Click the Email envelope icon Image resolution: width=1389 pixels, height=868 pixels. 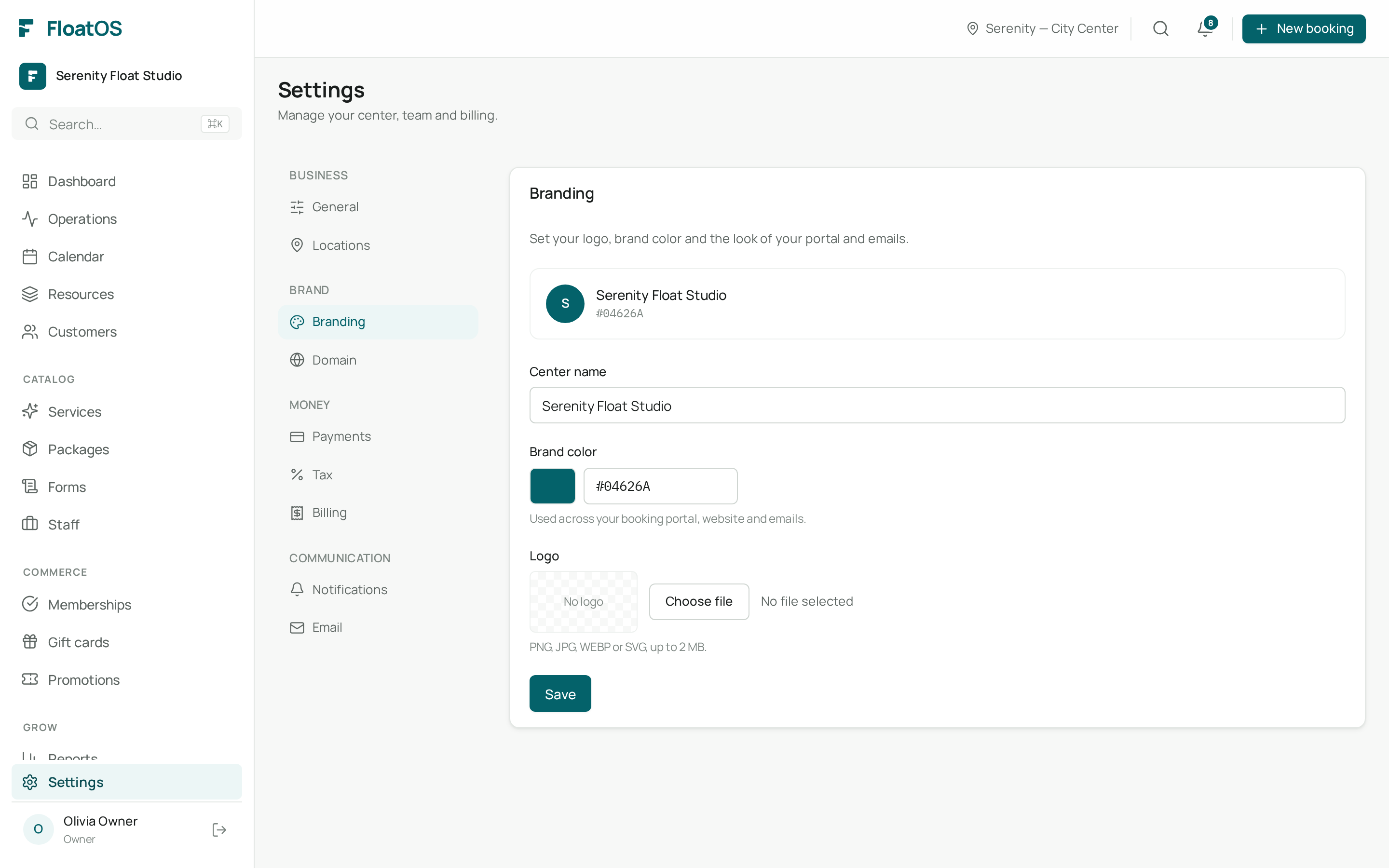(297, 627)
